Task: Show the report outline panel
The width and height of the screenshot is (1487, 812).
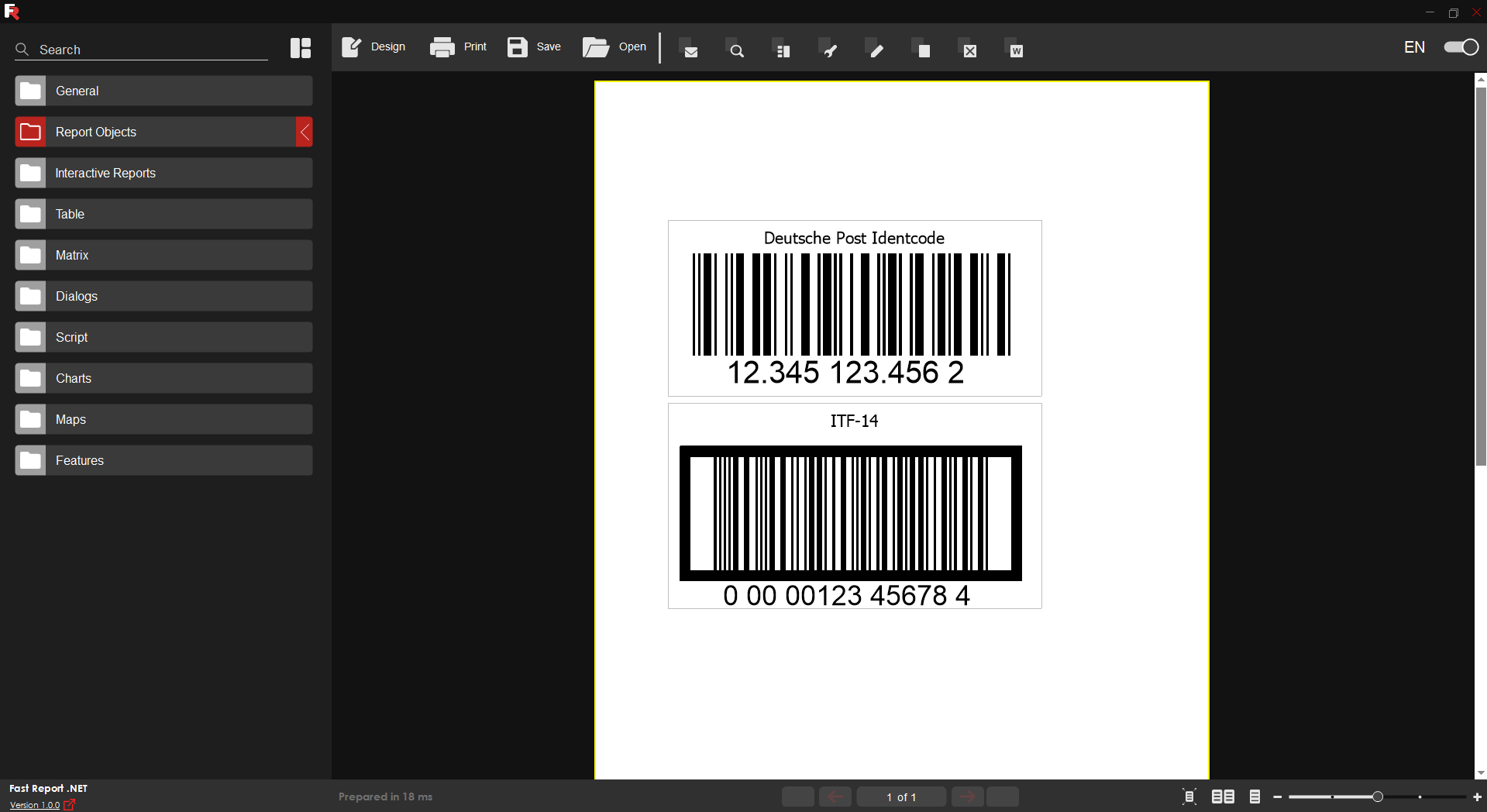Action: click(783, 49)
